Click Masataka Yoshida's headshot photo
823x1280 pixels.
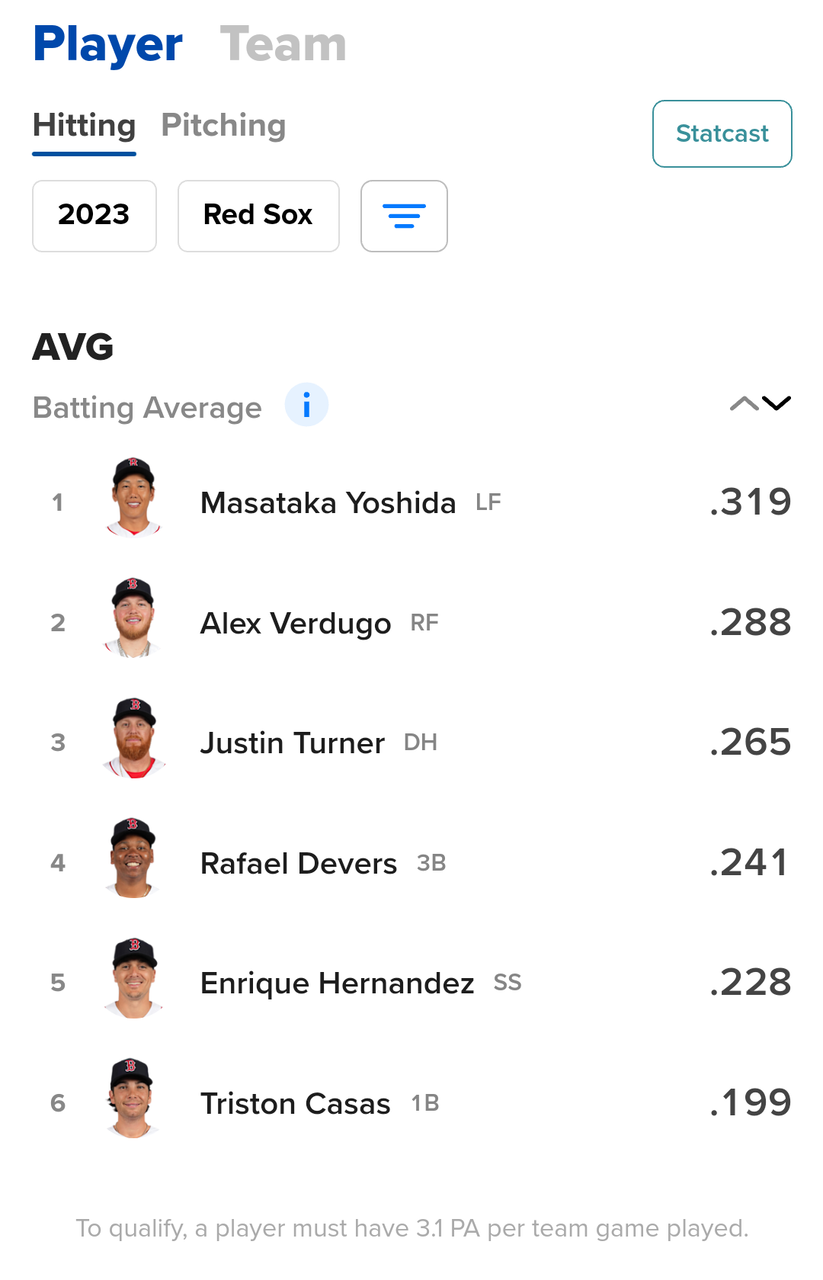(133, 498)
